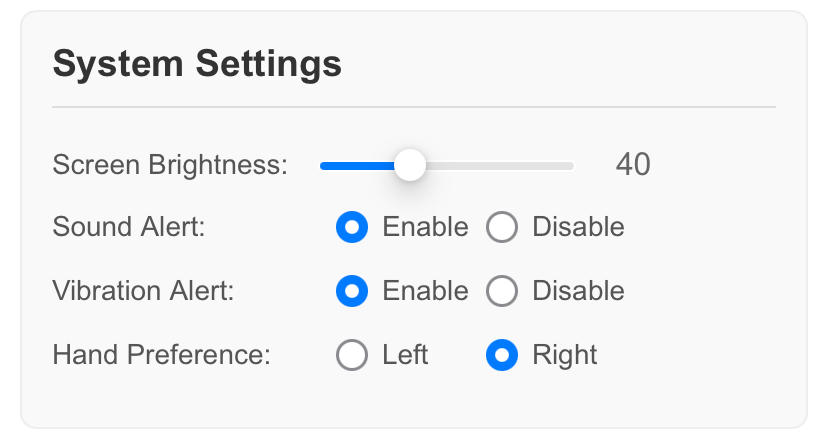Screen dimensions: 828x439
Task: Turn off Vibration Alert via Disable radio
Action: click(x=501, y=291)
